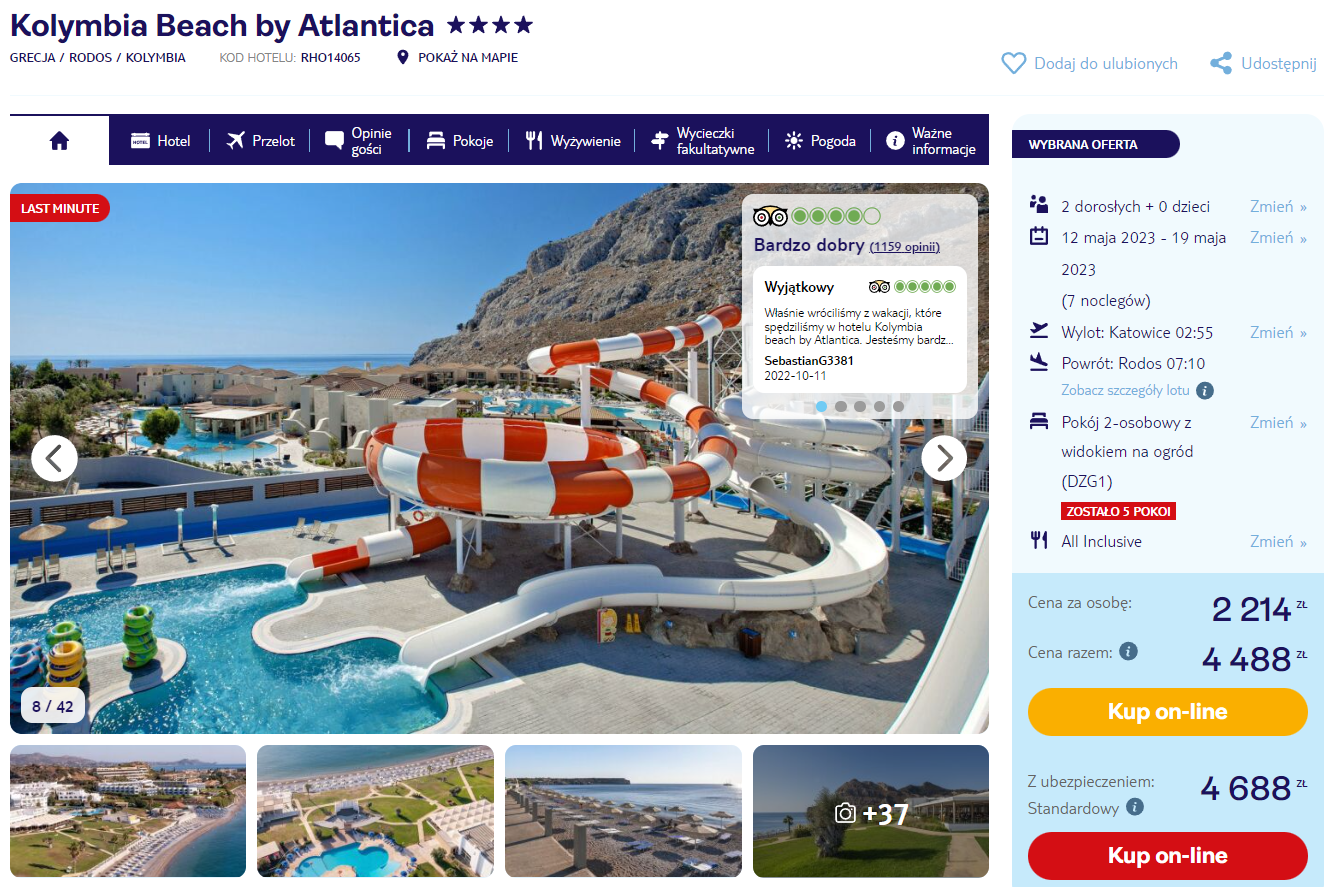Click info icon by Zobacz szczegóły lotu
Image resolution: width=1324 pixels, height=887 pixels.
tap(1205, 390)
